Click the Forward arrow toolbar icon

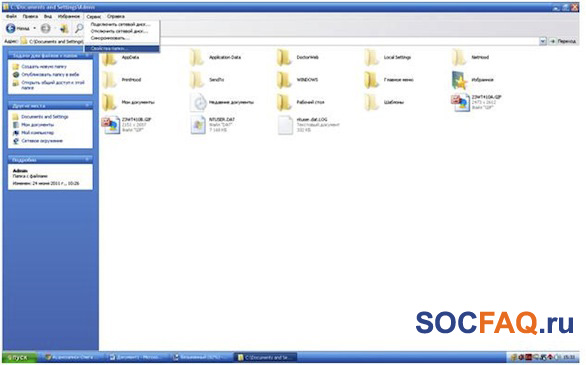(46, 28)
